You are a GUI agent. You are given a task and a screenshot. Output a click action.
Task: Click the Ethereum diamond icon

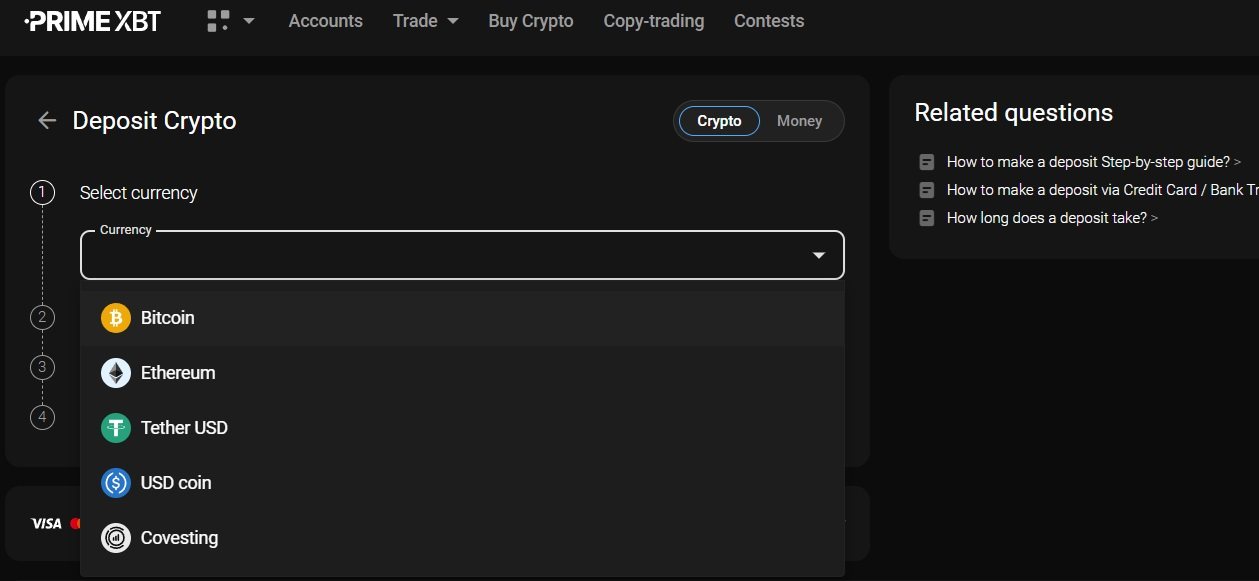tap(116, 373)
